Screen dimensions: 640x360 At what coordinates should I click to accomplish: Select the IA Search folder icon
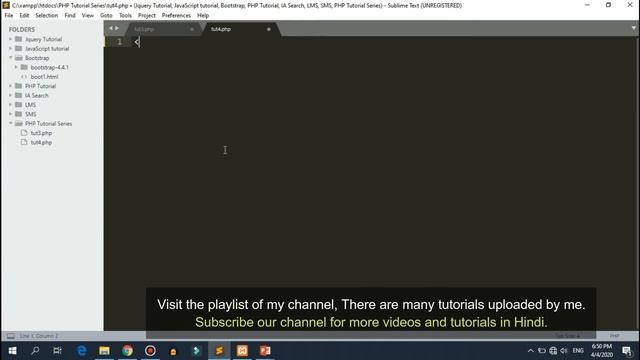point(18,96)
